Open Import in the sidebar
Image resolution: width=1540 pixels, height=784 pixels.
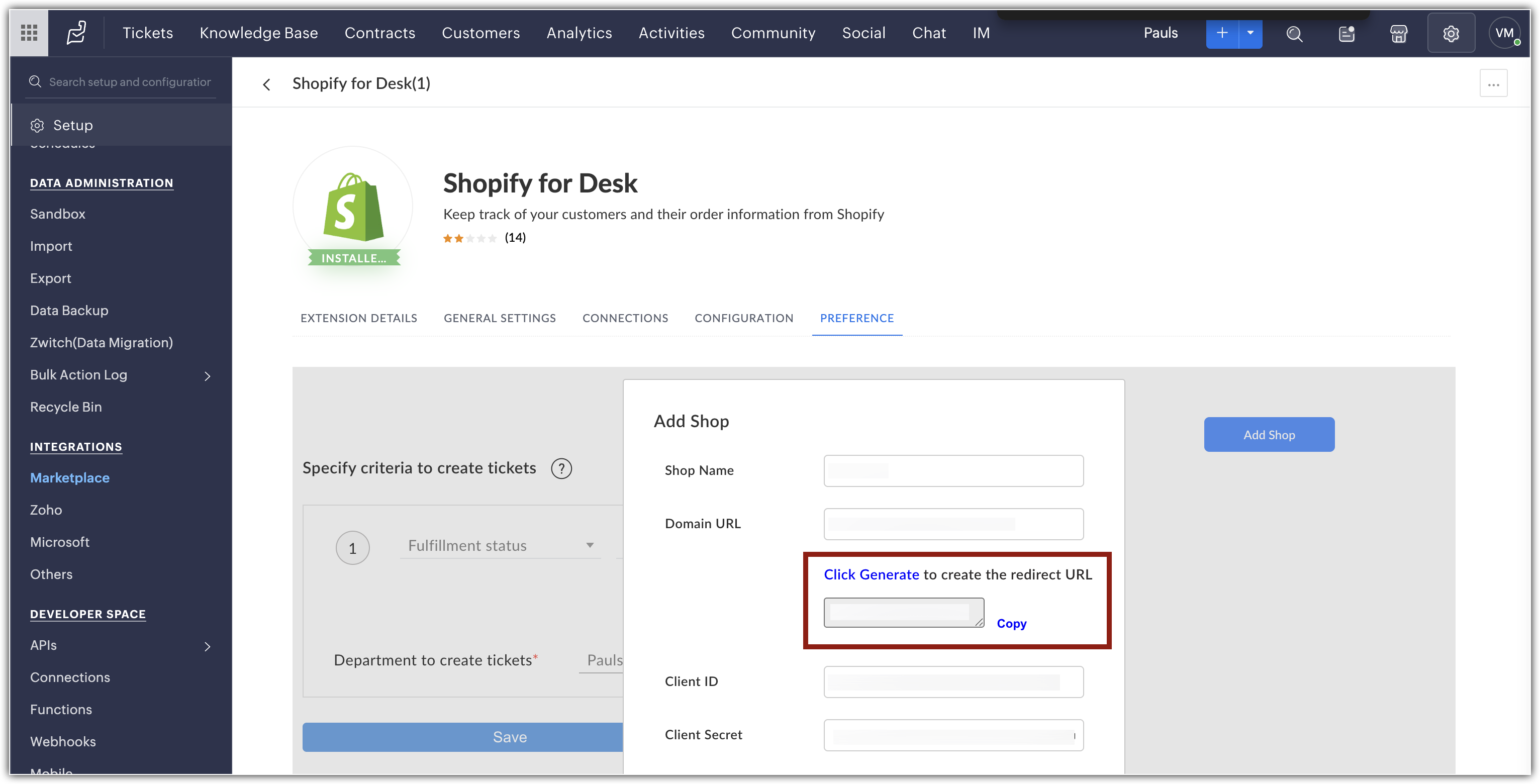[x=51, y=246]
